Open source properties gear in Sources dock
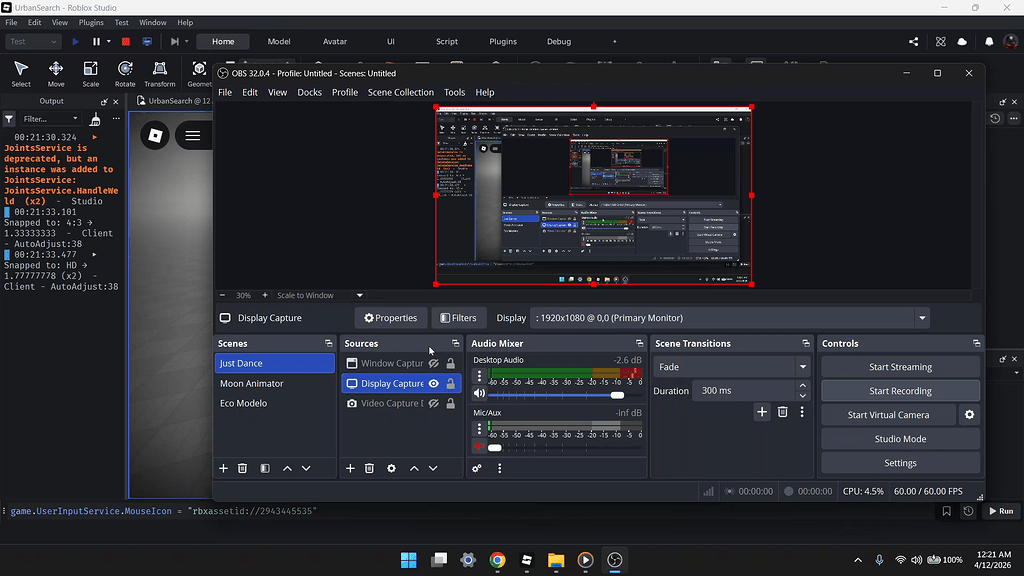 [x=391, y=468]
